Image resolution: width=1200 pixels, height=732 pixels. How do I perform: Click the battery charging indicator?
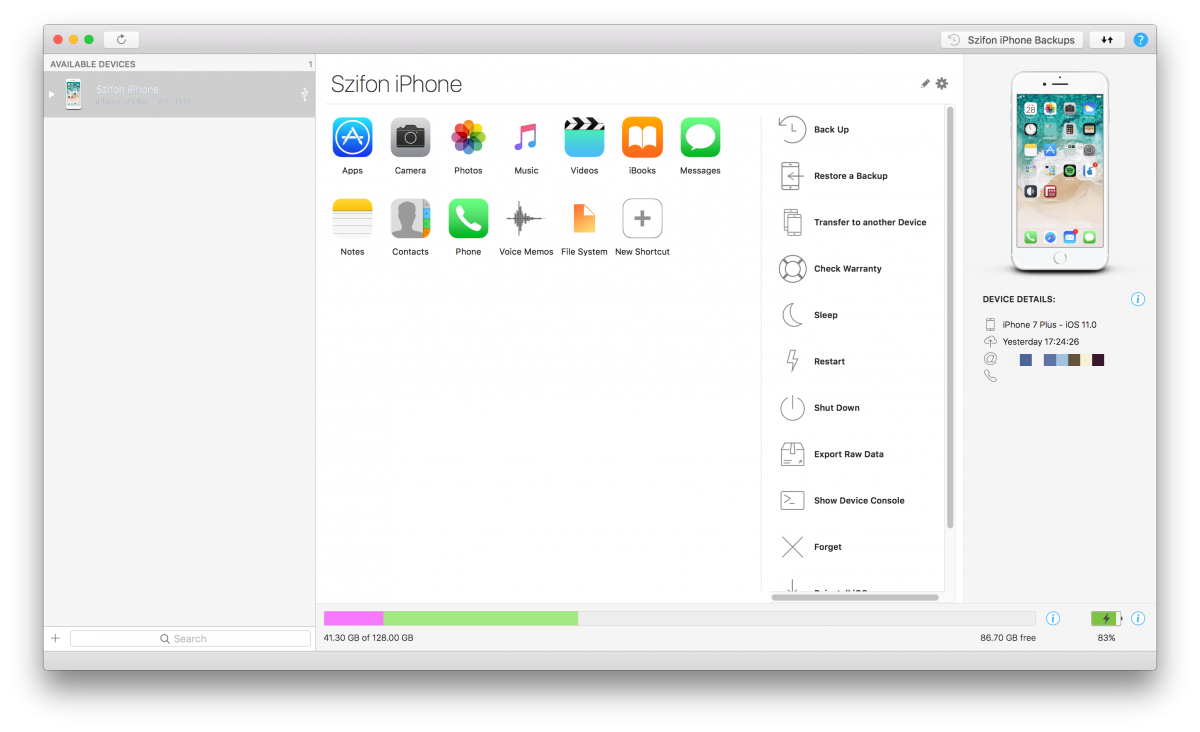(x=1106, y=619)
